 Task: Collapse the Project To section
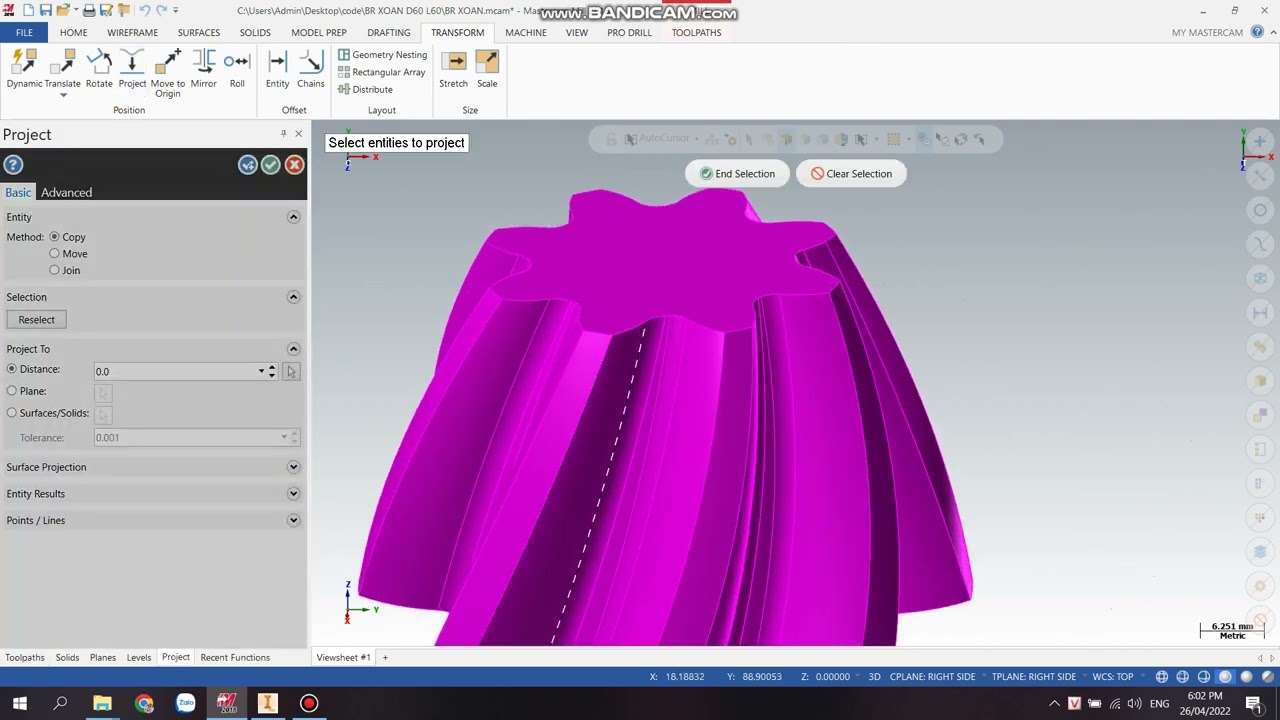coord(293,349)
